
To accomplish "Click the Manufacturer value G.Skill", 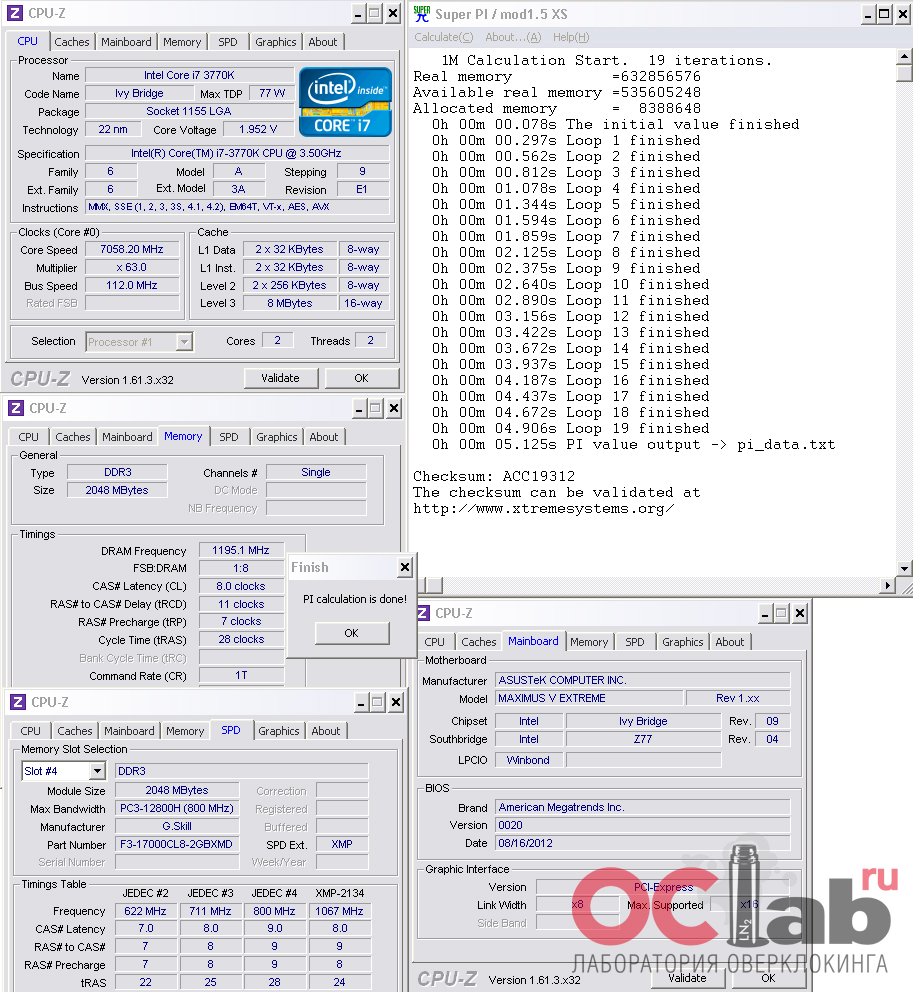I will 177,826.
